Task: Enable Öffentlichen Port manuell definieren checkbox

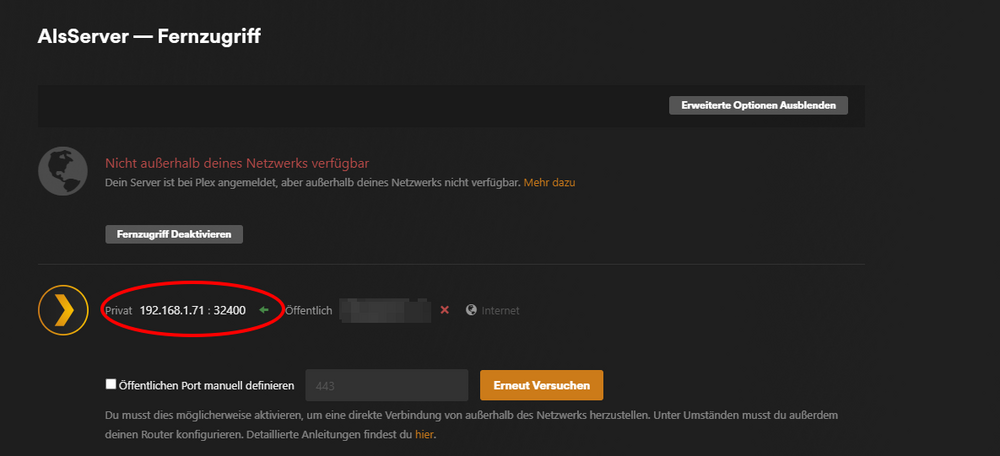Action: tap(111, 384)
